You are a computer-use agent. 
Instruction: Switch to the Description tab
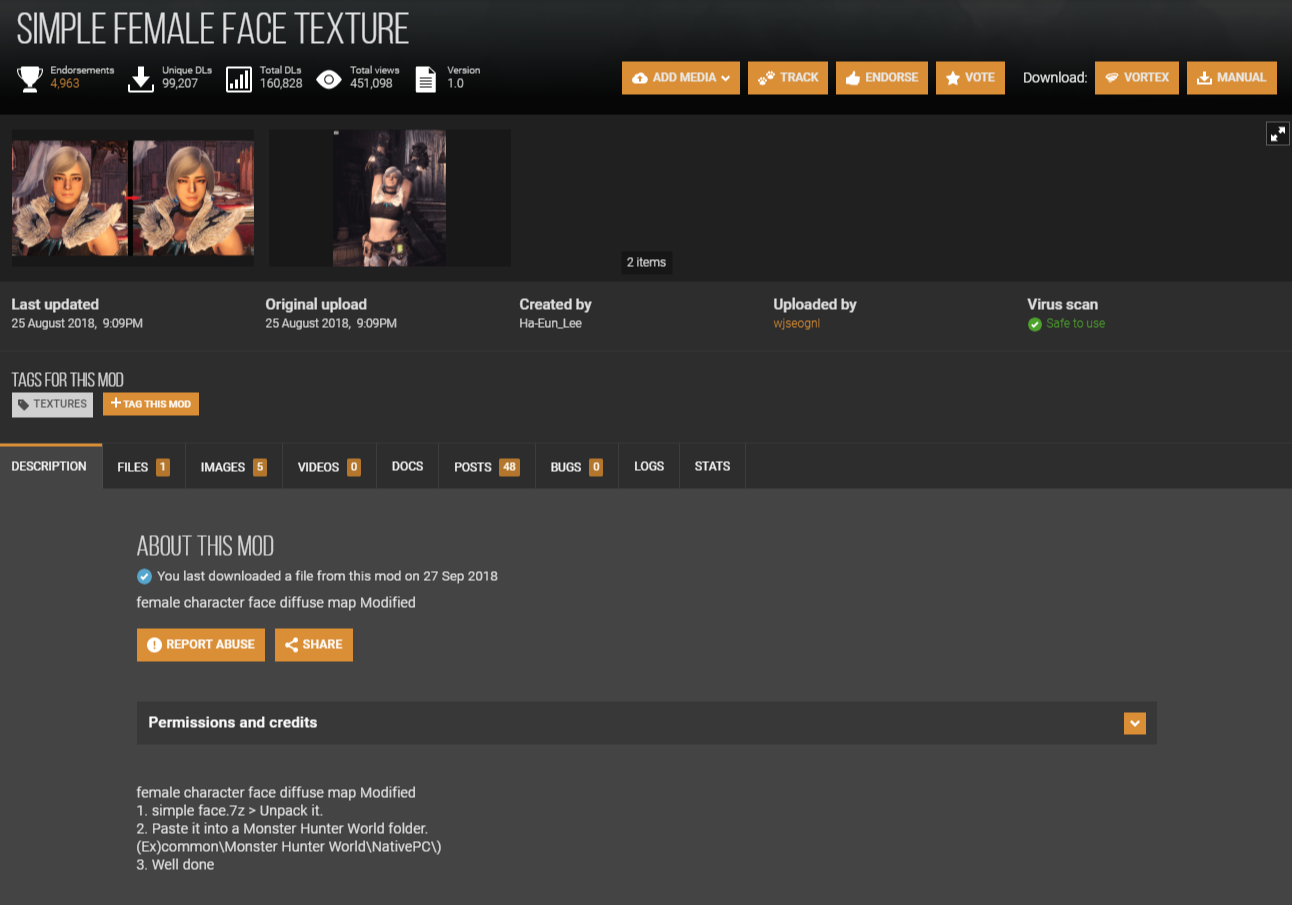[x=50, y=467]
